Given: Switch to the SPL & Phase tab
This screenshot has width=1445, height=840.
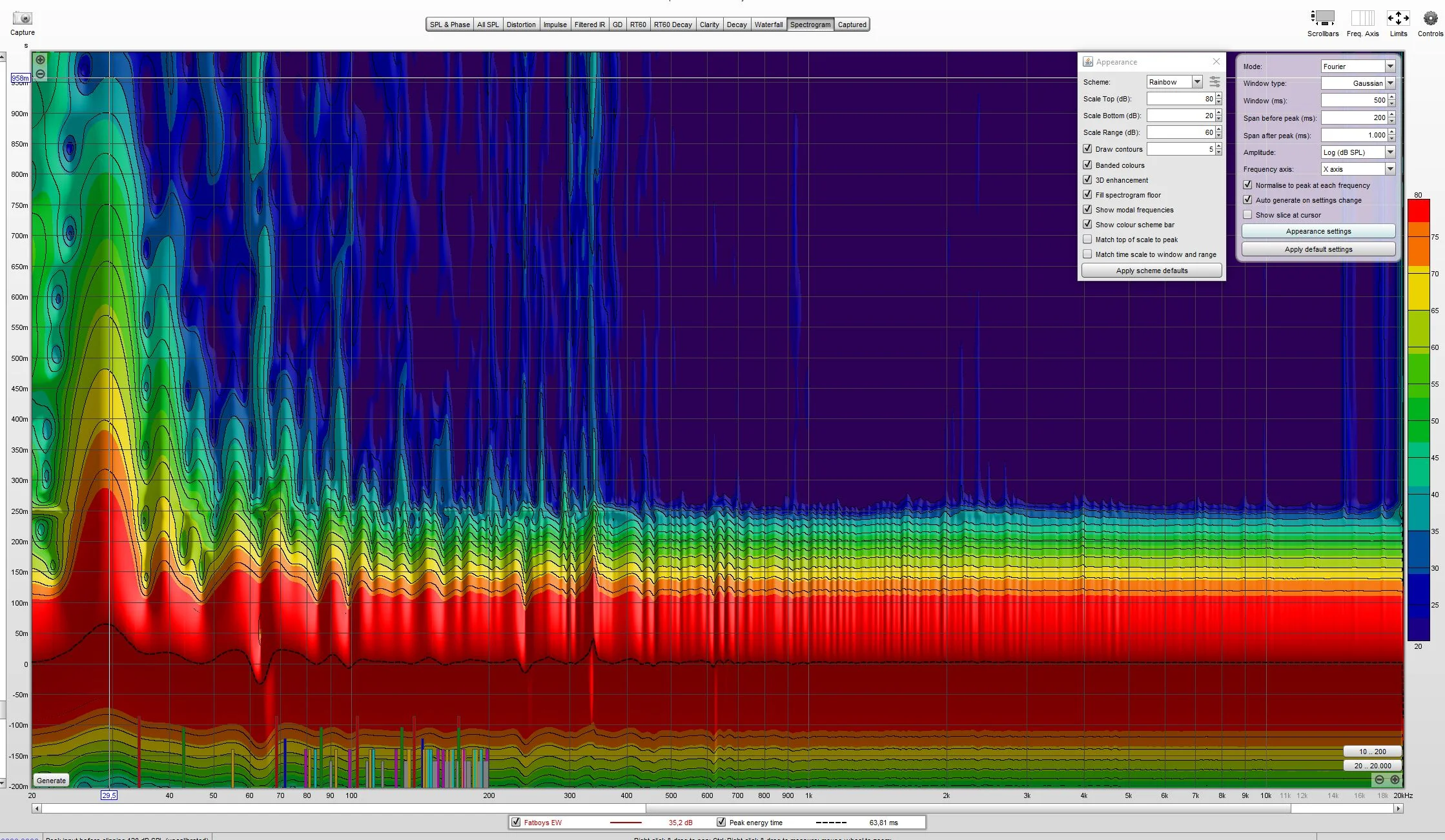Looking at the screenshot, I should [x=449, y=25].
